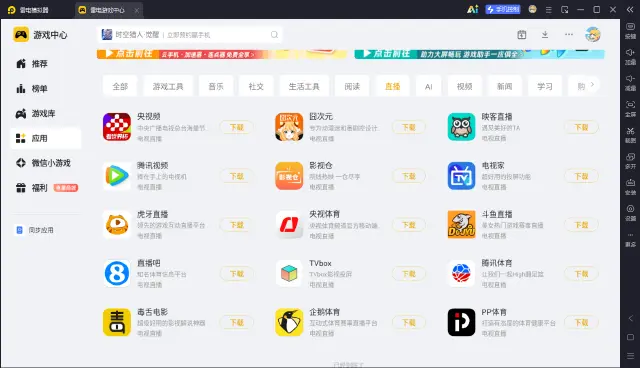Select the 全部 category tab
The image size is (640, 368).
(x=120, y=86)
